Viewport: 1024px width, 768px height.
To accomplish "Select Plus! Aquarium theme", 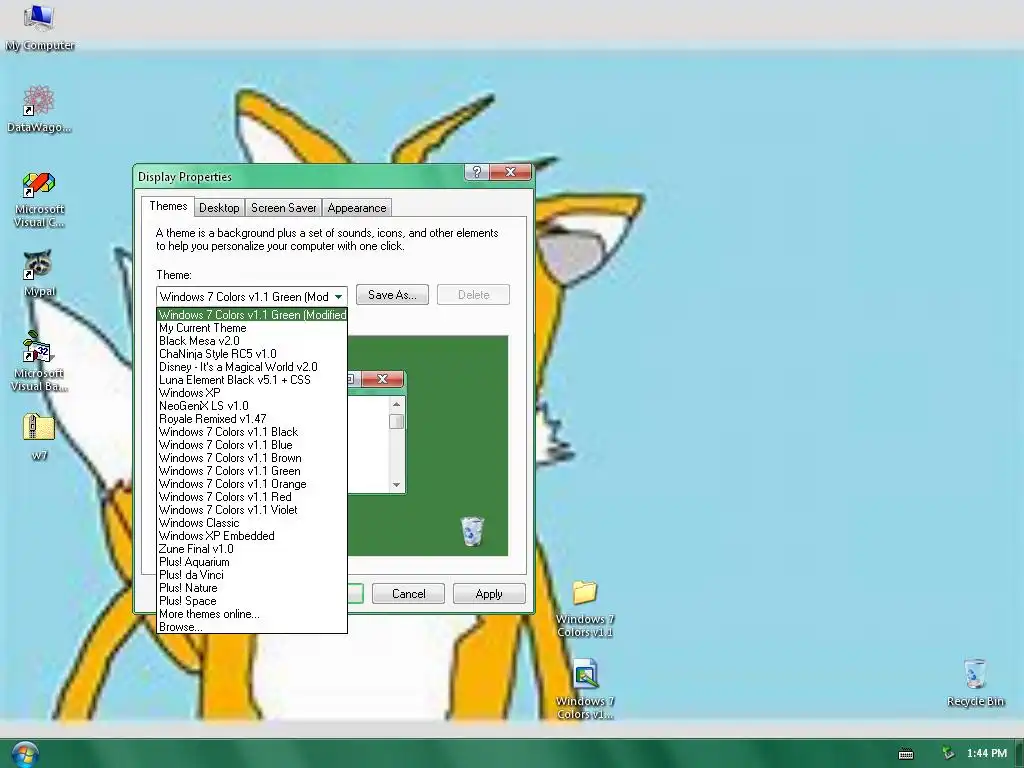I will 252,562.
